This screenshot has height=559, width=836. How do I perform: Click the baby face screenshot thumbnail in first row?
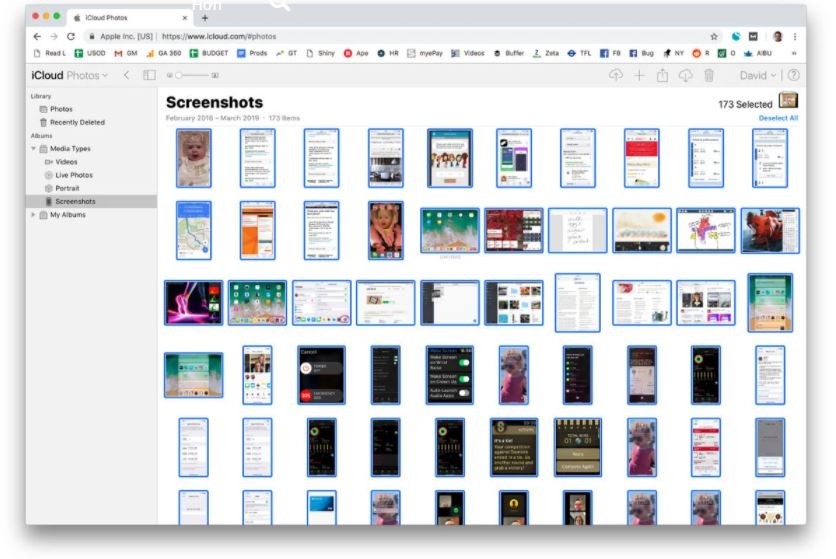point(194,158)
